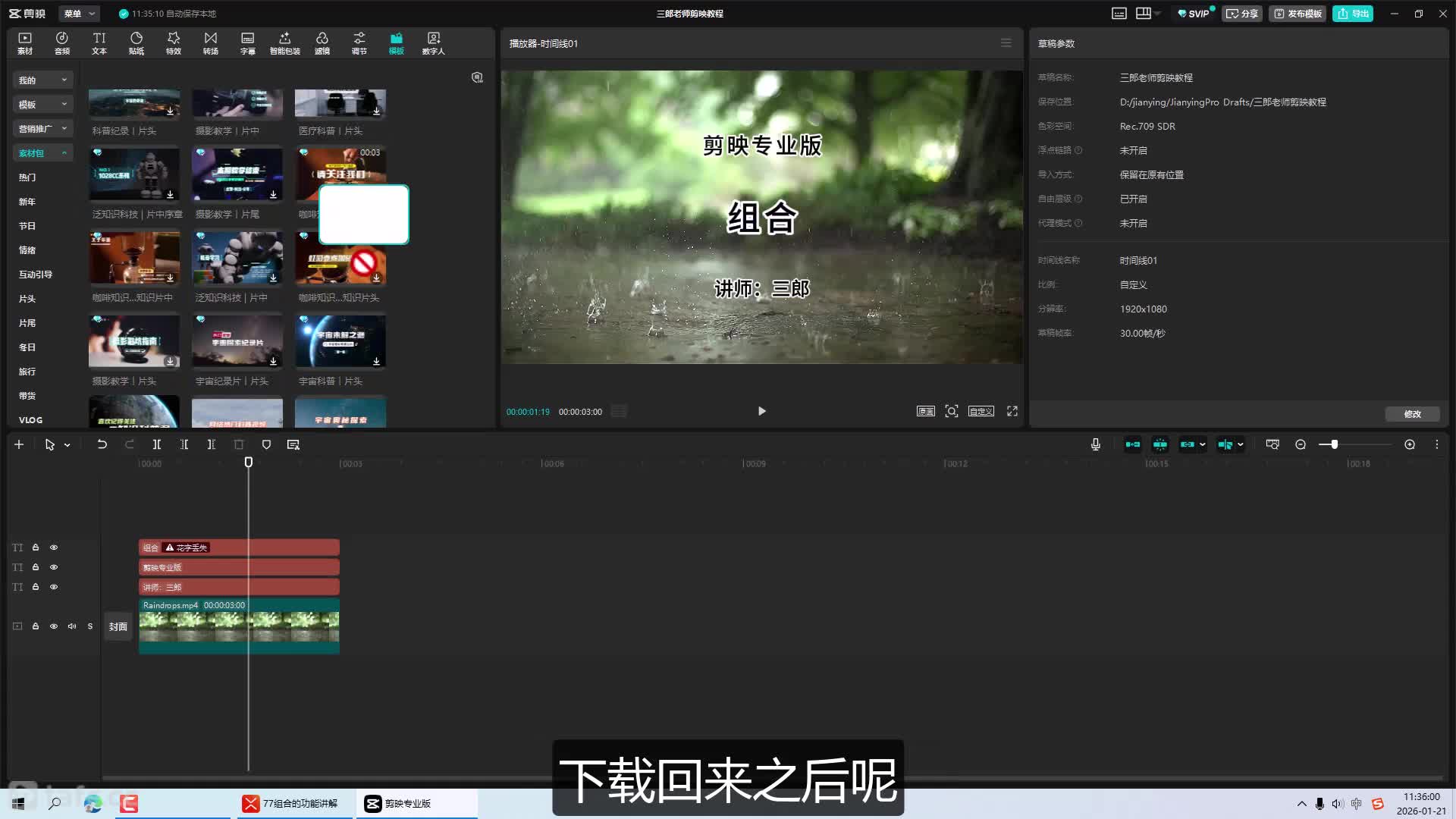Screen dimensions: 1456x819
Task: Open the 贴纸 (stickers) panel
Action: pos(136,43)
